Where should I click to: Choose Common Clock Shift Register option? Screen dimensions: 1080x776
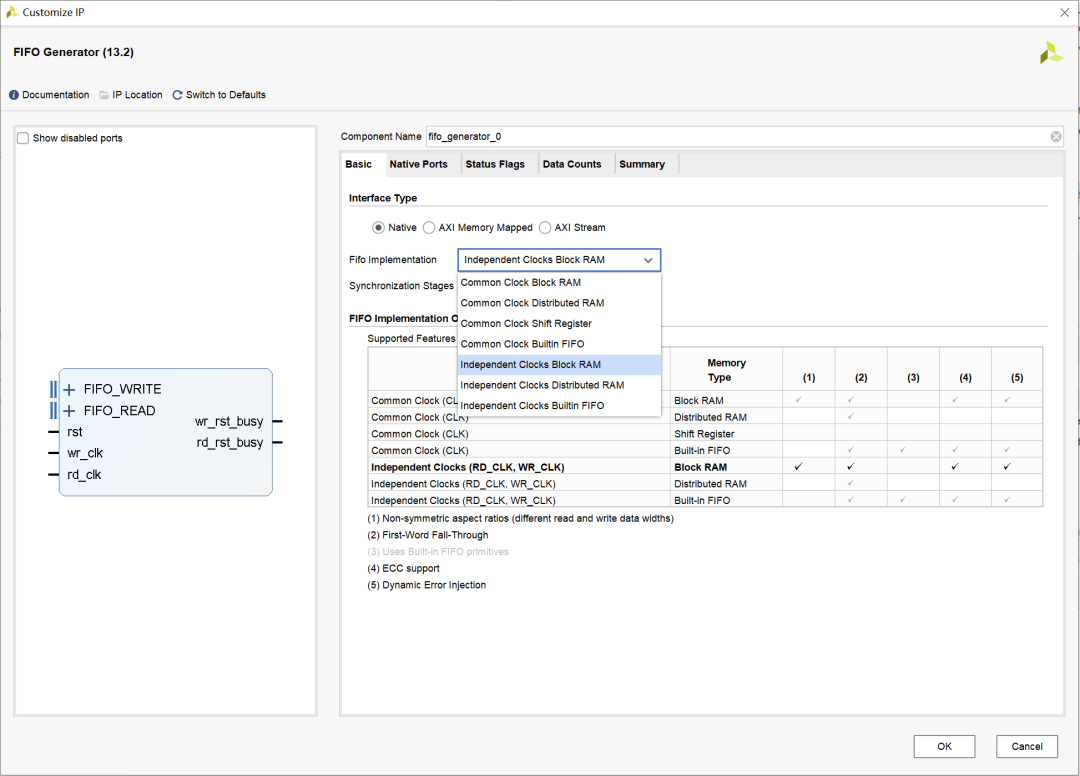tap(559, 324)
